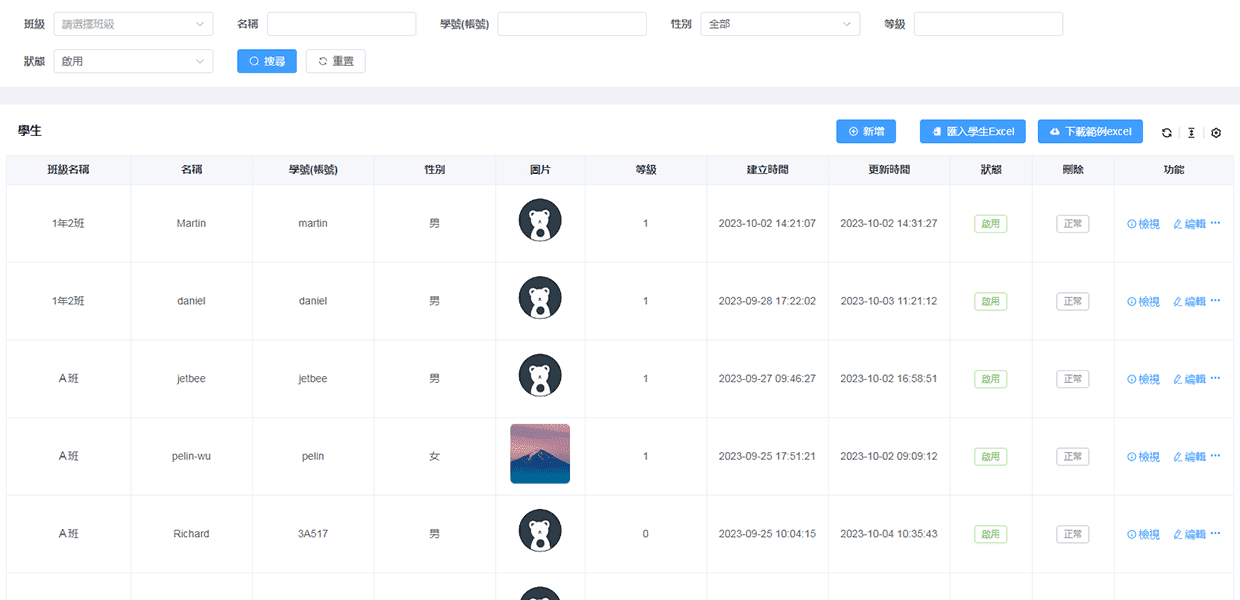Click the 重置 reset button
This screenshot has width=1240, height=600.
336,61
